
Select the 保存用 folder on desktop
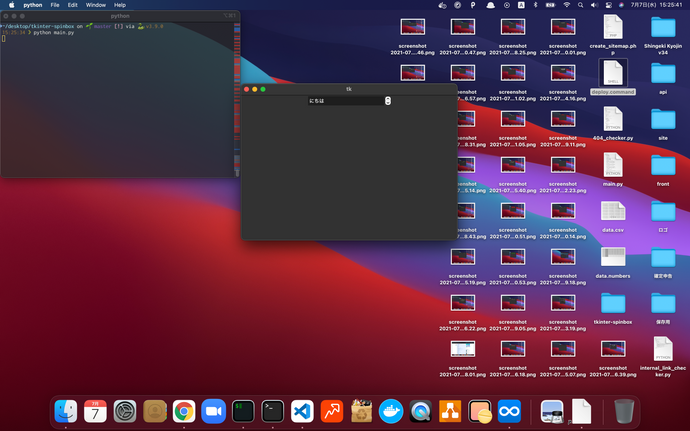point(663,308)
